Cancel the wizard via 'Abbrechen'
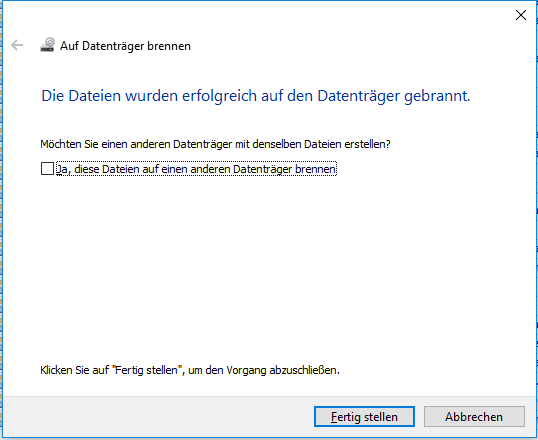538x440 pixels. tap(474, 417)
